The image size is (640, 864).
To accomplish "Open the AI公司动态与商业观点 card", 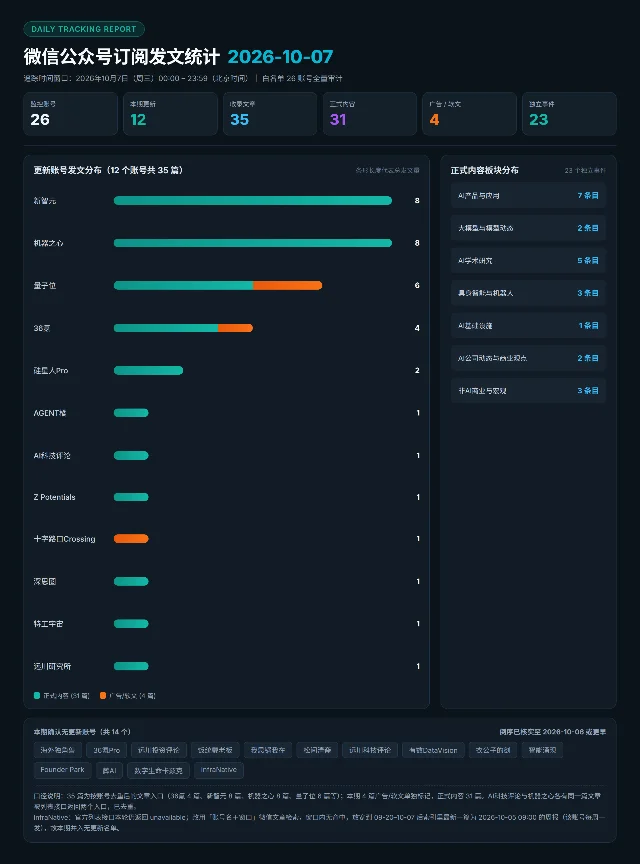I will coord(528,358).
